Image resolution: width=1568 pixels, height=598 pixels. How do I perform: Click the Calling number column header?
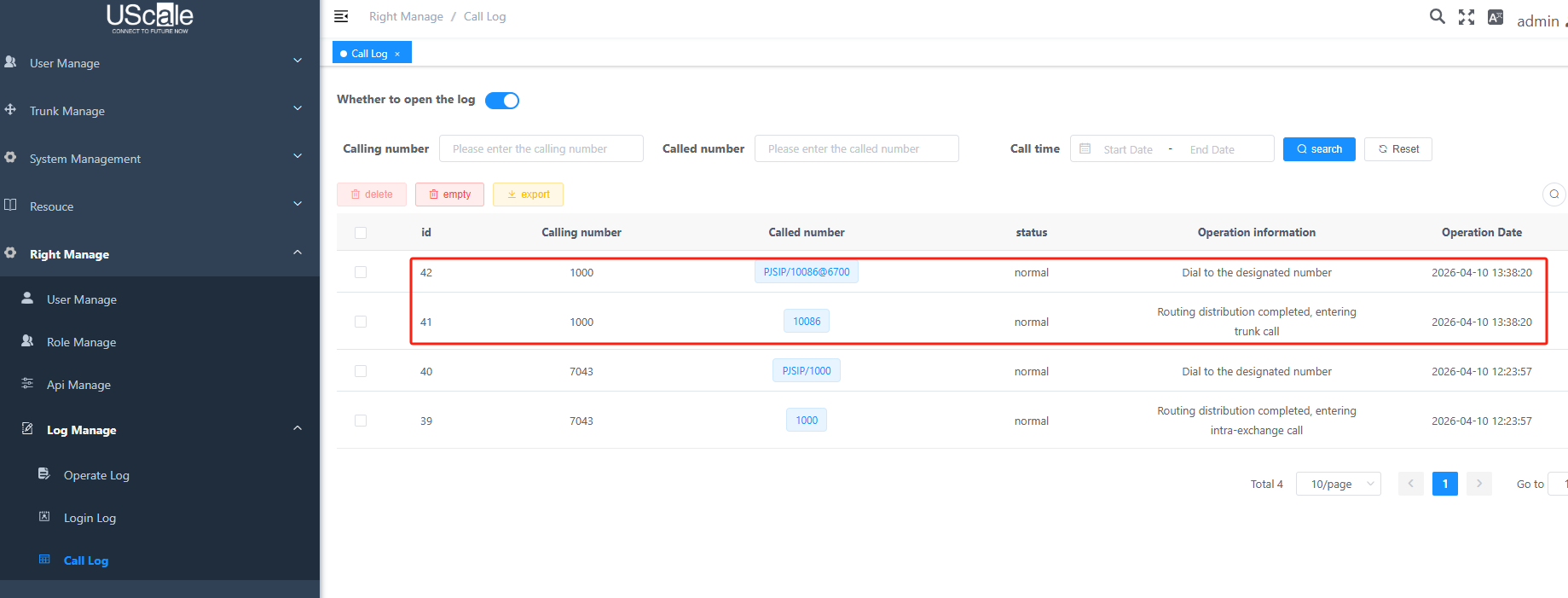pos(581,232)
